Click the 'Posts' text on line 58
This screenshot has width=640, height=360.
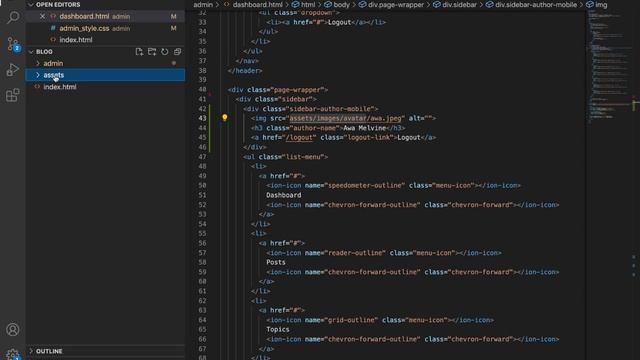276,262
